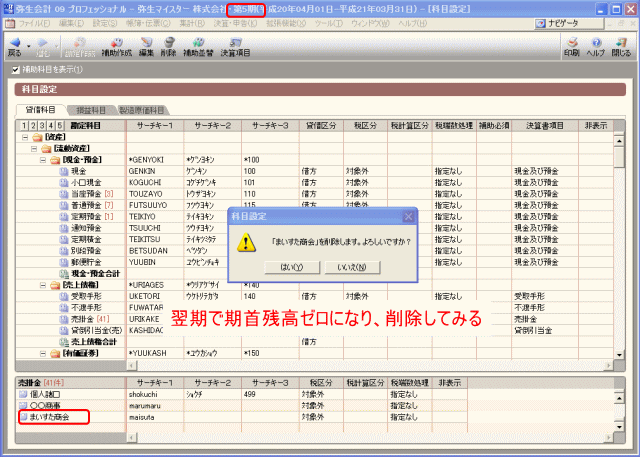Click the 普通預金 account icon
The image size is (640, 457).
(x=64, y=206)
